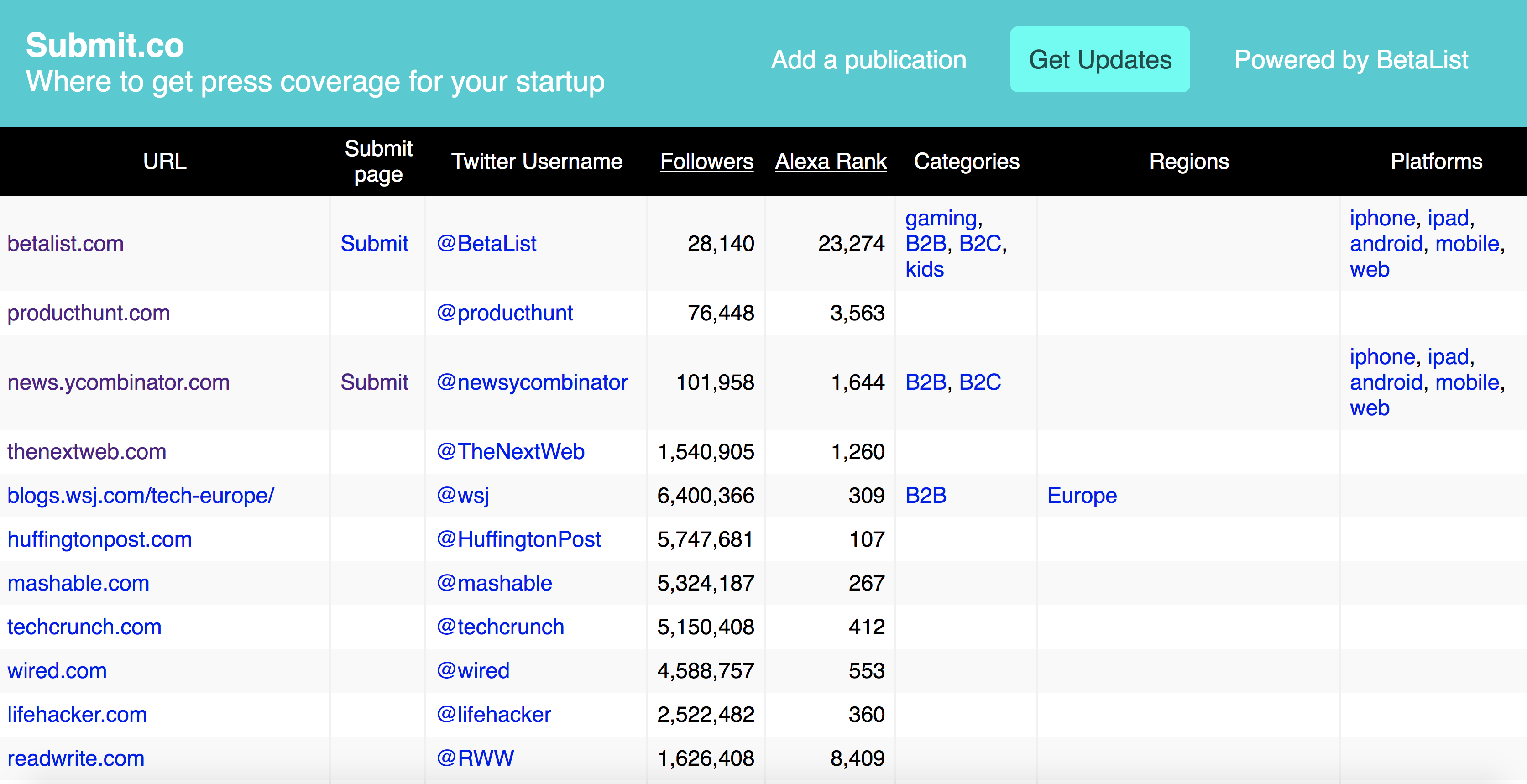Click Submit link for betalist.com

[x=374, y=244]
